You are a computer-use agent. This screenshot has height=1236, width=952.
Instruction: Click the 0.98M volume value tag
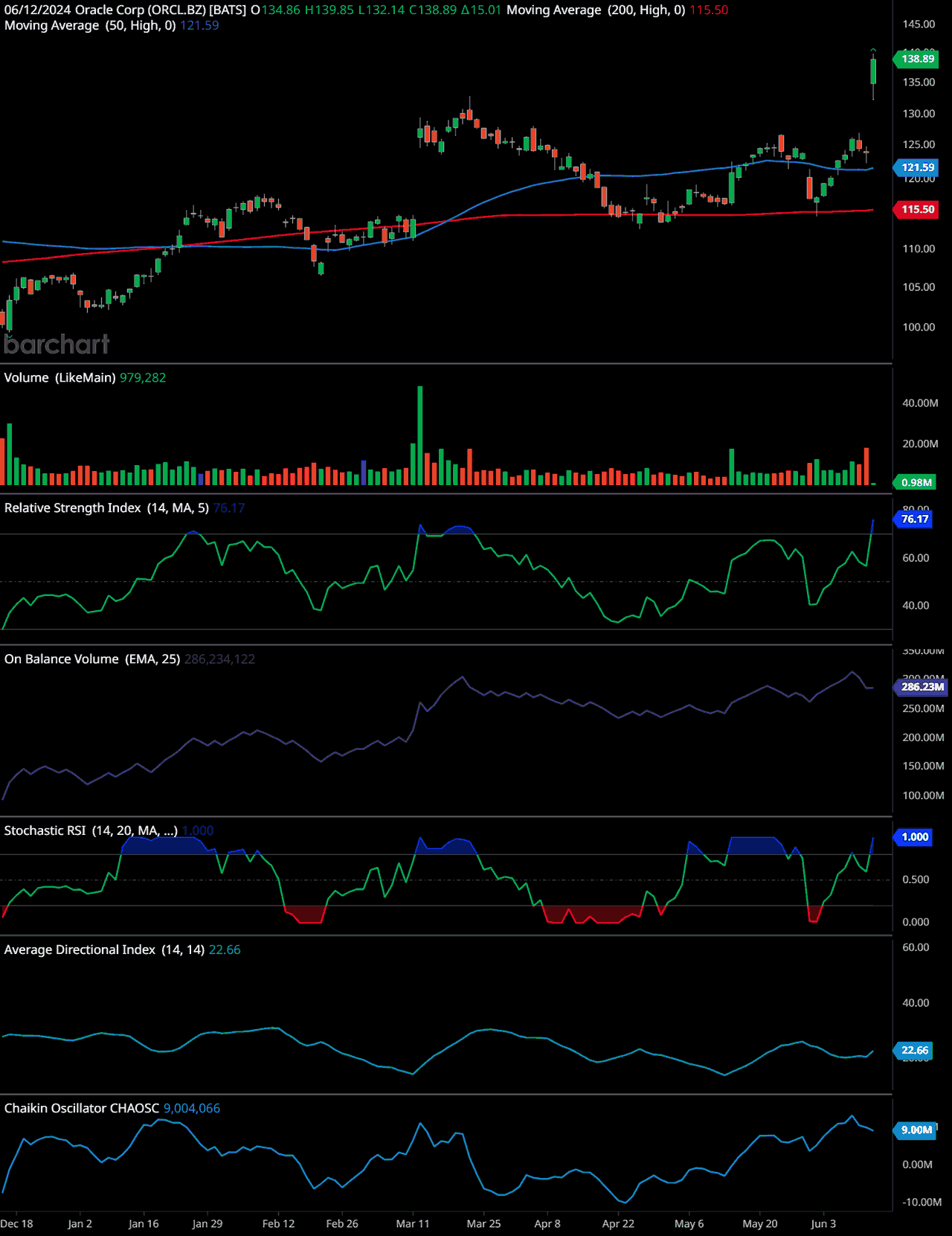click(x=916, y=482)
